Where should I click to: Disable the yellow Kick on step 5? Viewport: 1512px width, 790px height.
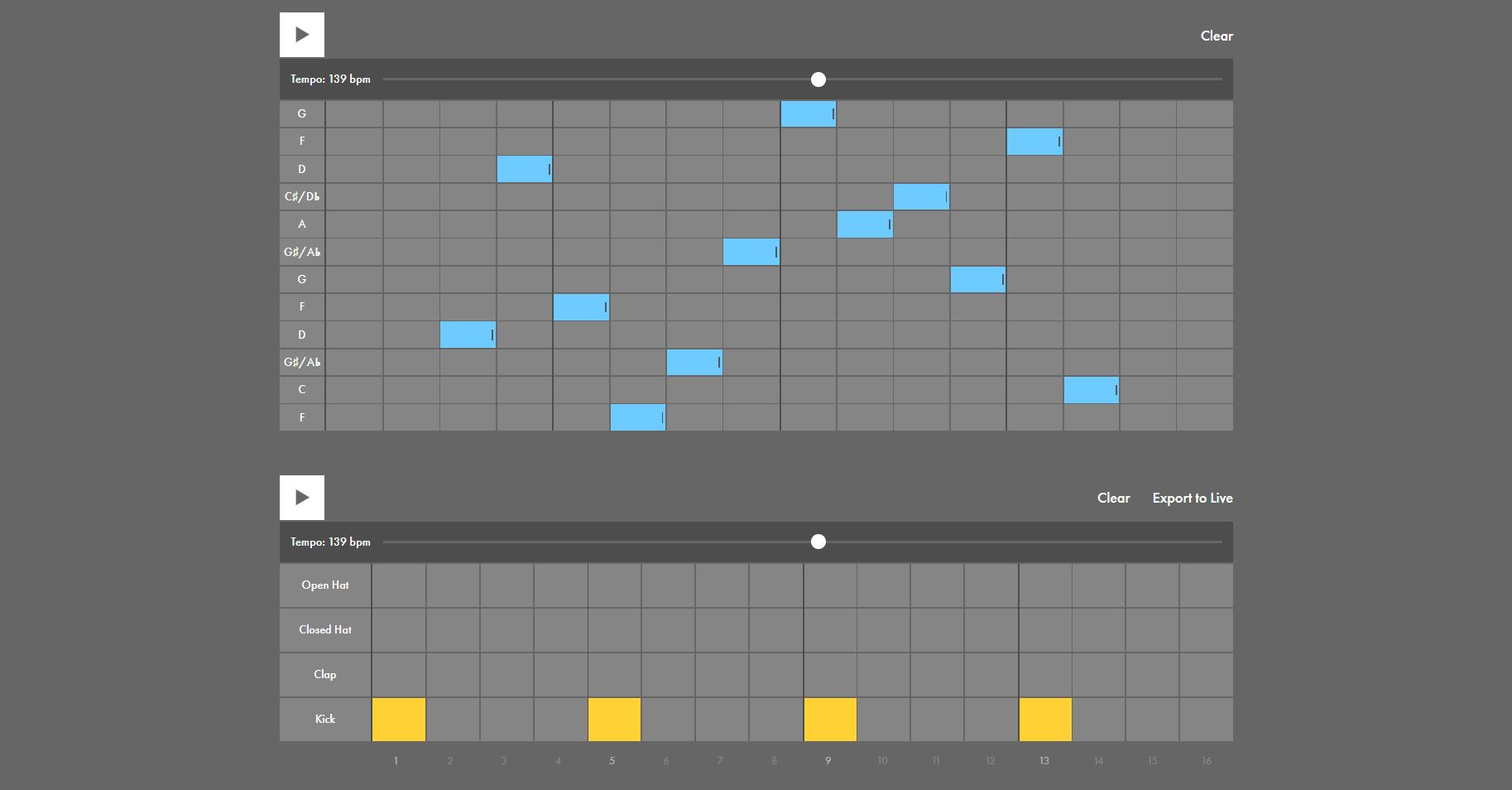[614, 719]
